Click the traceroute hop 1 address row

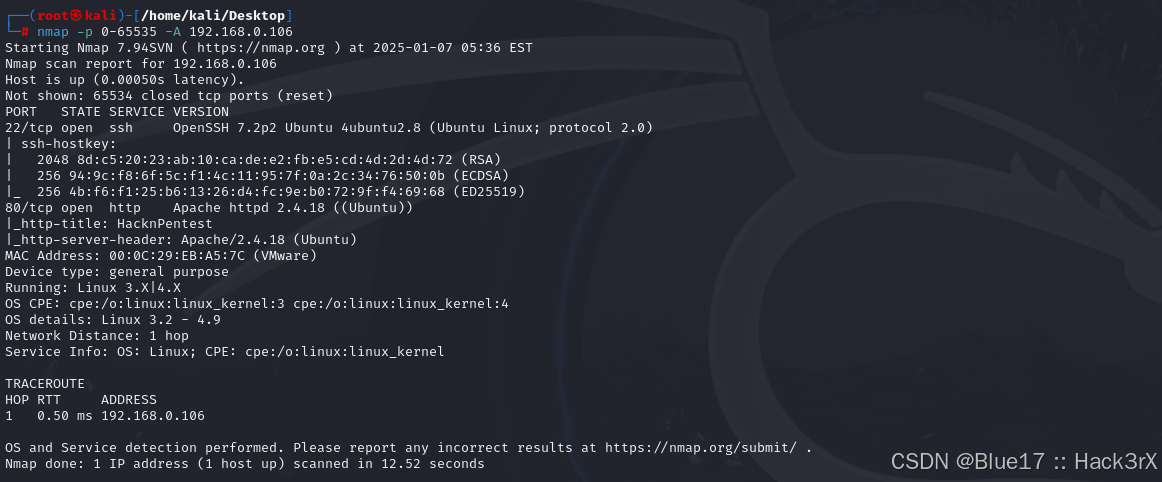(104, 416)
